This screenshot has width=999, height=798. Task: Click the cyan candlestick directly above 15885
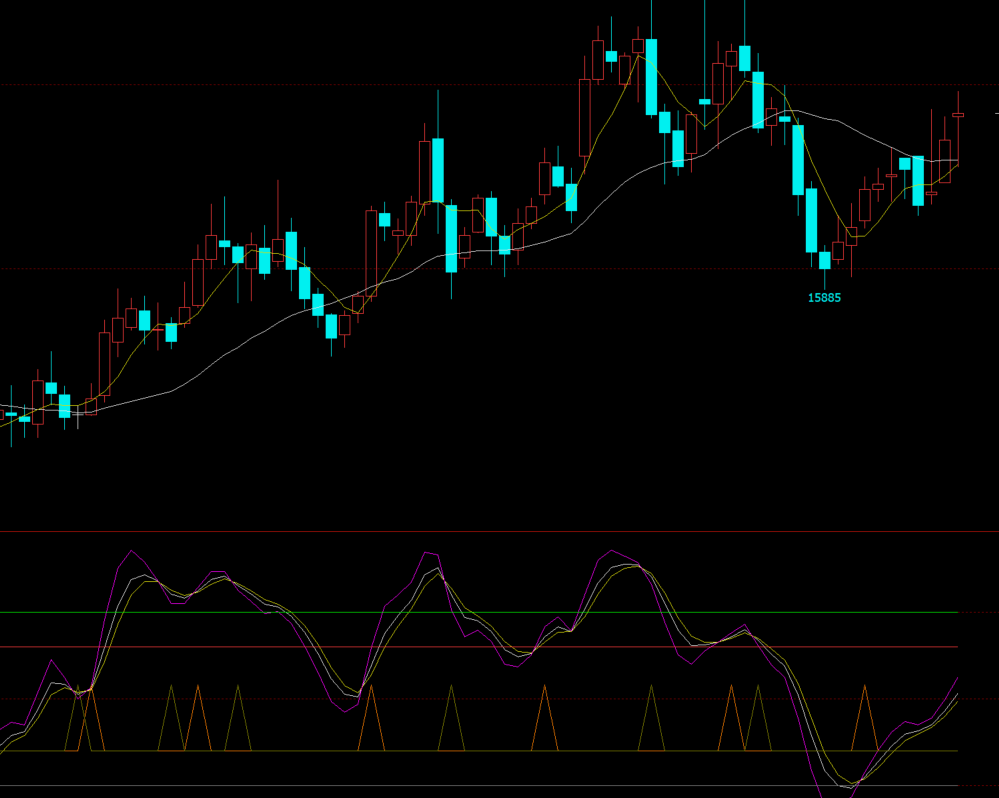824,260
